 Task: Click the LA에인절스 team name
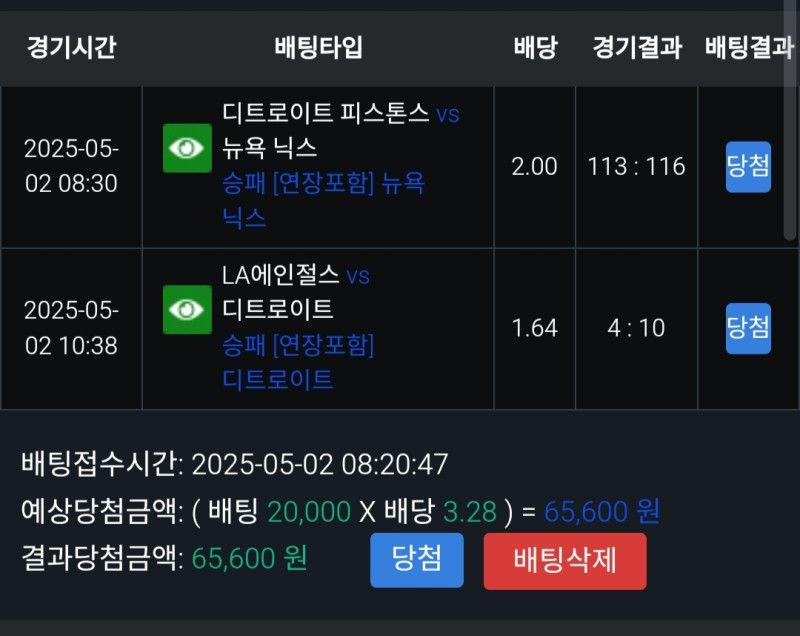coord(280,275)
